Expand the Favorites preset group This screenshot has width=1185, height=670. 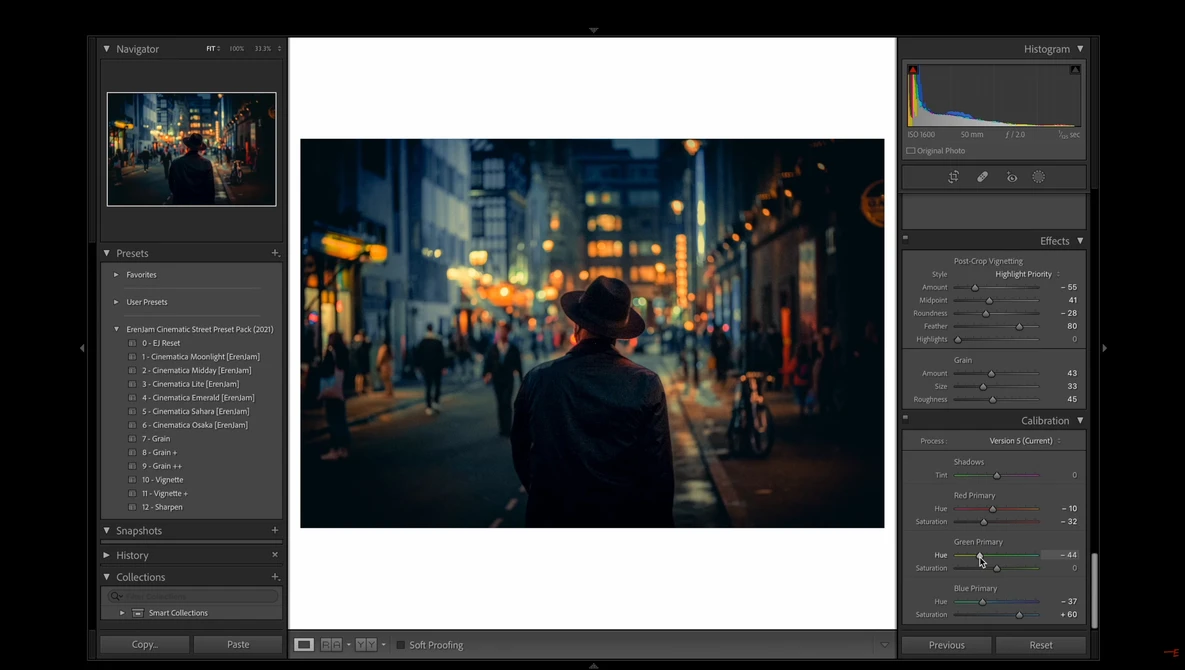pos(116,275)
